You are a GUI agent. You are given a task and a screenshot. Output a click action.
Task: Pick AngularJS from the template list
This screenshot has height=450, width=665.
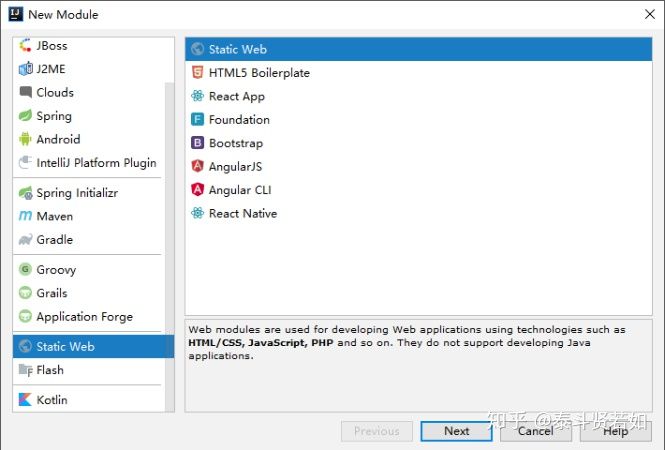click(x=235, y=167)
